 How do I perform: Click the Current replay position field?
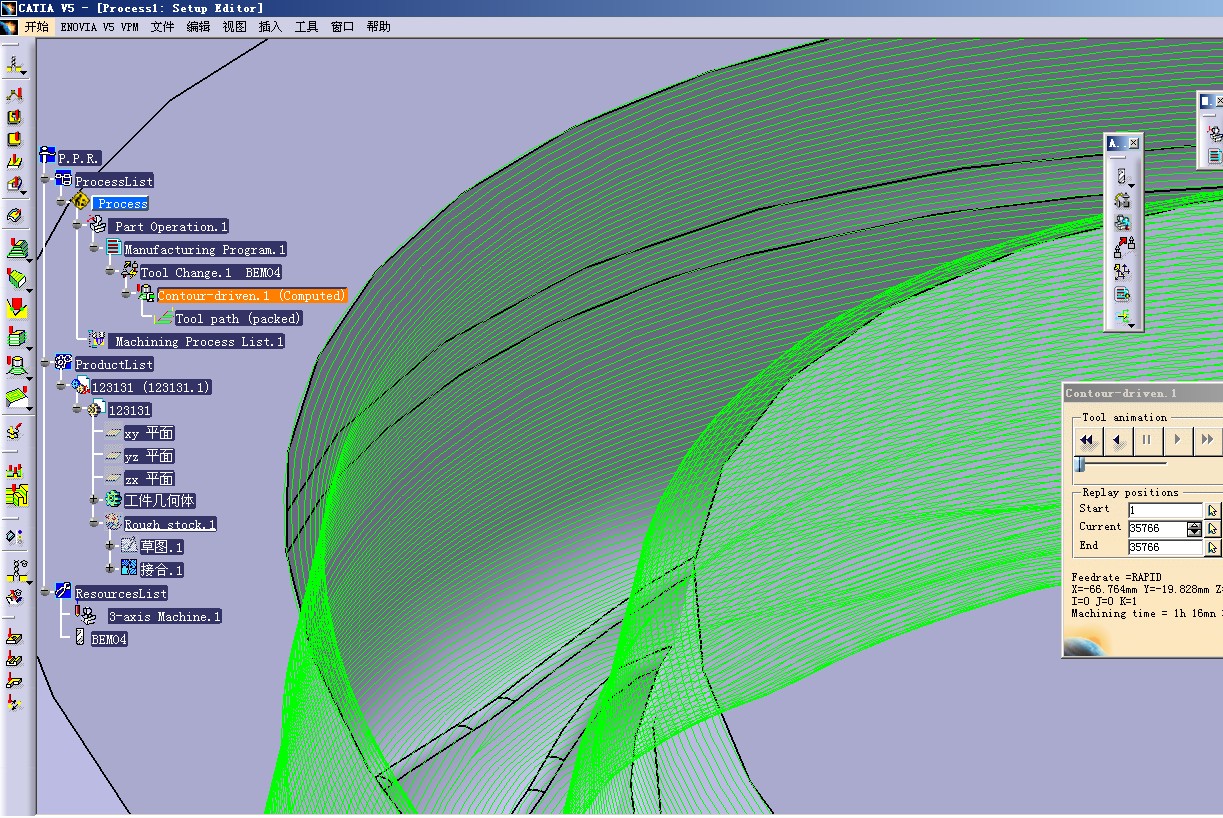(1157, 528)
